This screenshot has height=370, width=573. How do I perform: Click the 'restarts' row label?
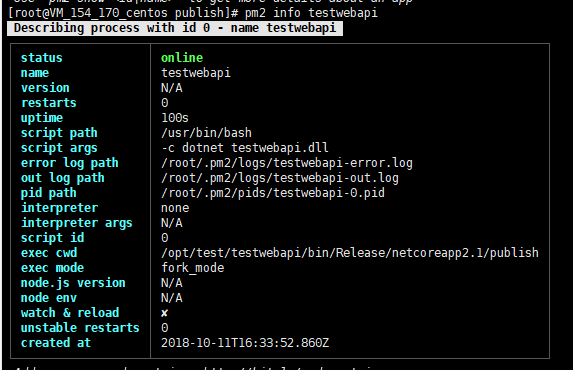click(x=49, y=103)
